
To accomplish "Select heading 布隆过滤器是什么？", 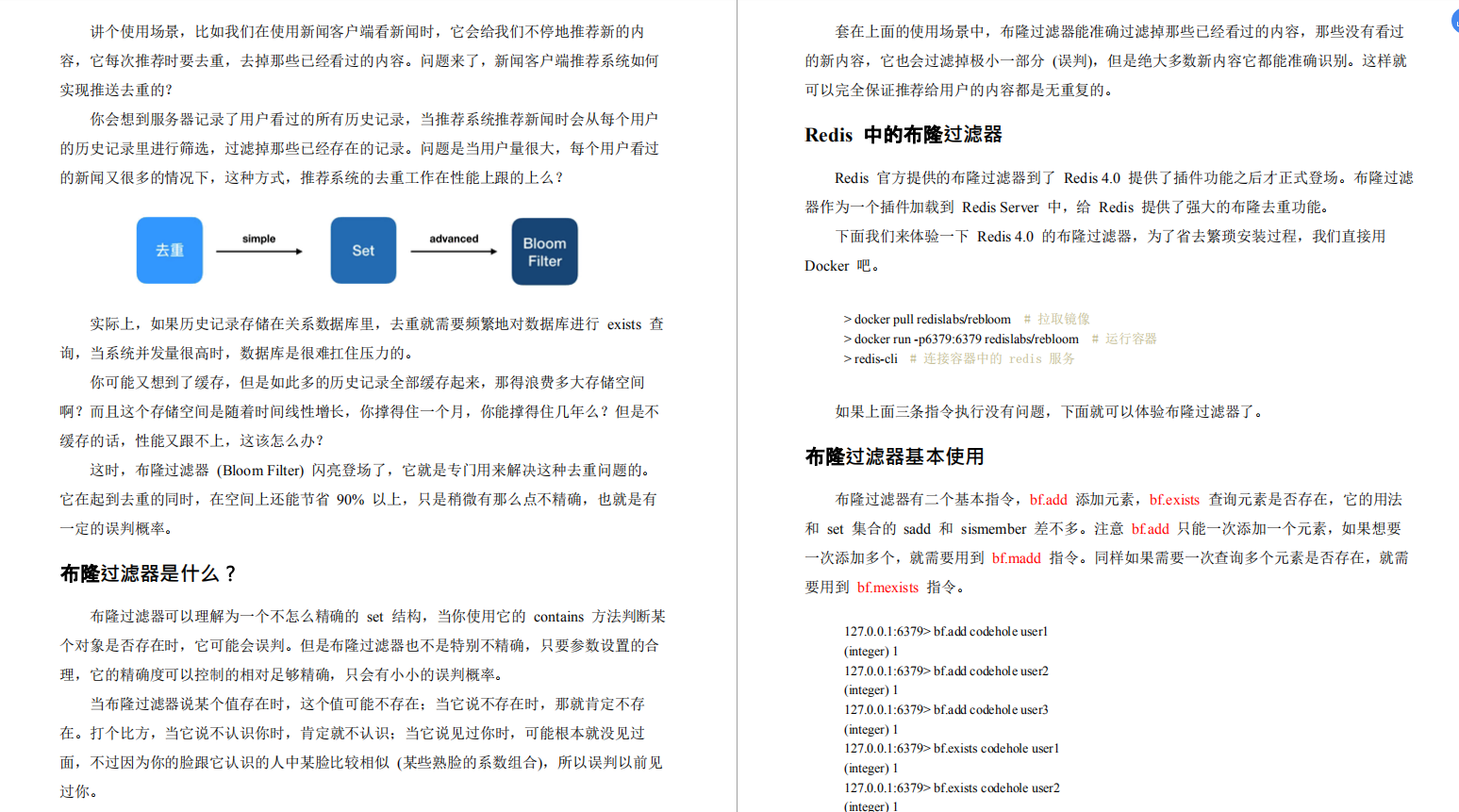I will tap(149, 573).
